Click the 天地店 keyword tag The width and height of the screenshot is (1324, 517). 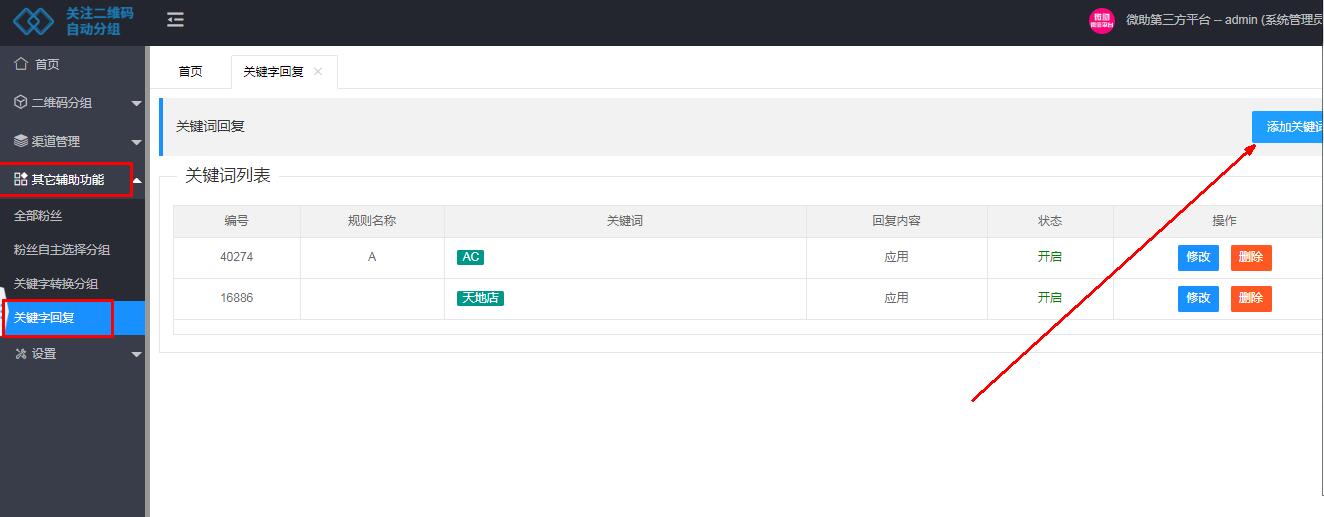pyautogui.click(x=480, y=298)
